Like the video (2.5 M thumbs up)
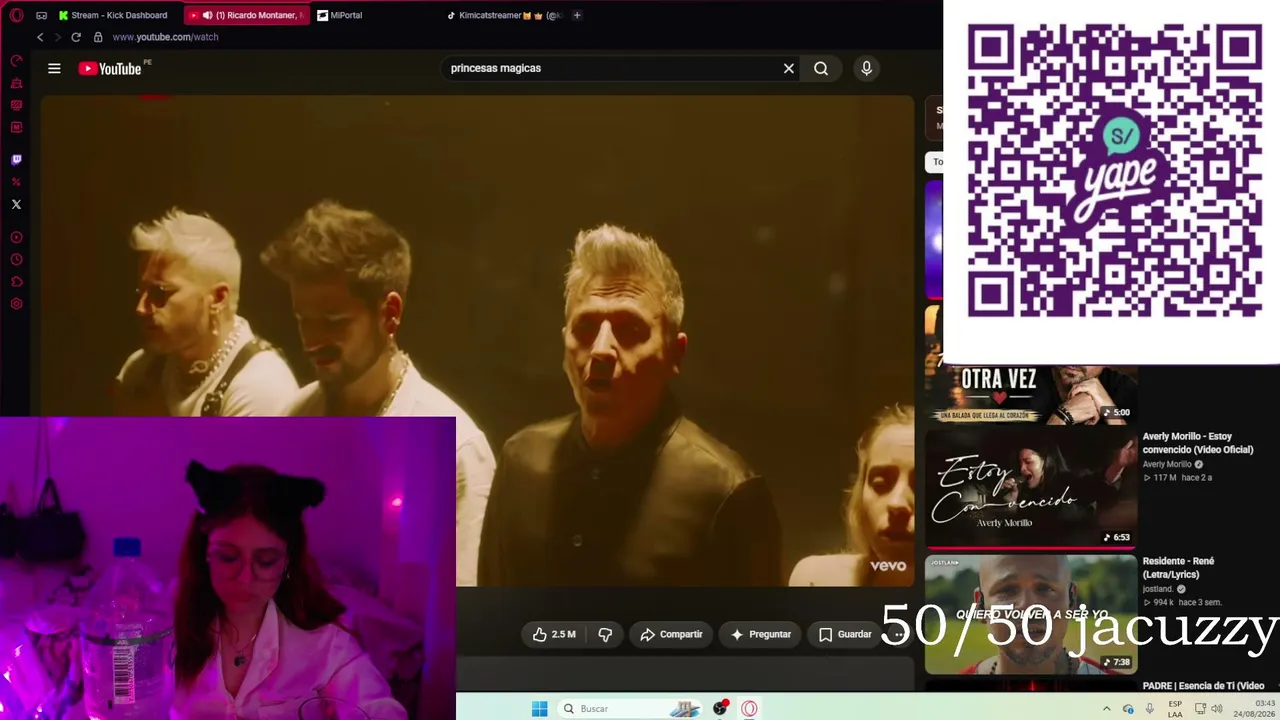Image resolution: width=1280 pixels, height=720 pixels. tap(554, 634)
